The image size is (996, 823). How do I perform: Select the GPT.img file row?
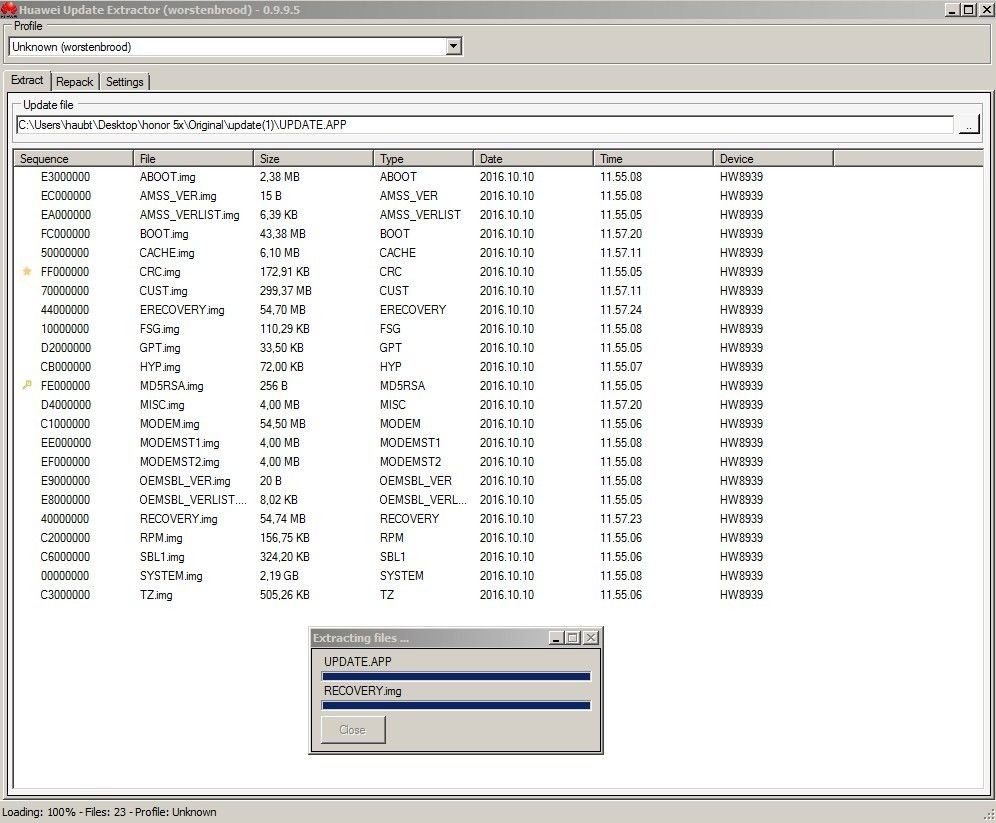(424, 348)
